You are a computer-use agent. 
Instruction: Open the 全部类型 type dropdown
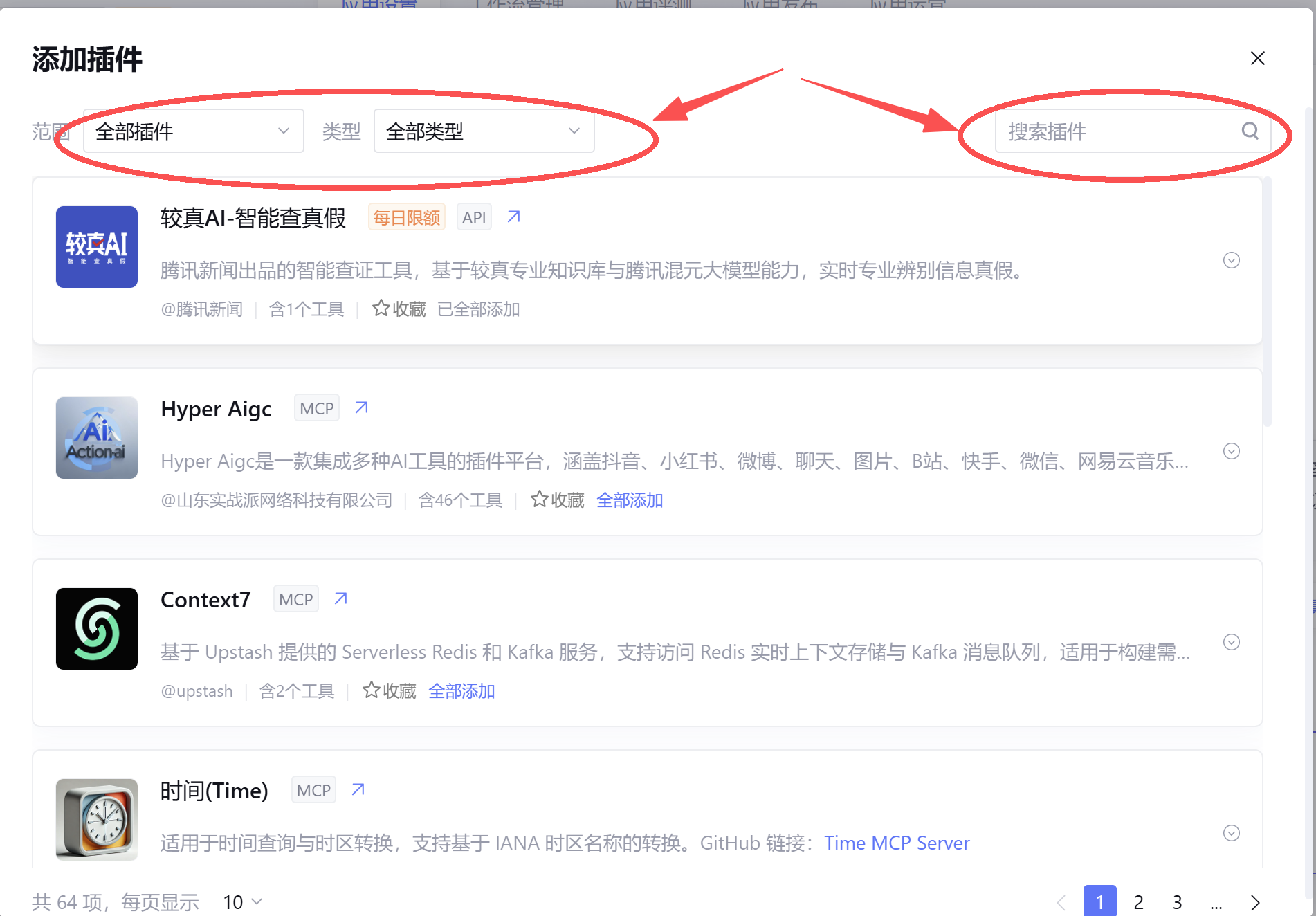[x=484, y=131]
